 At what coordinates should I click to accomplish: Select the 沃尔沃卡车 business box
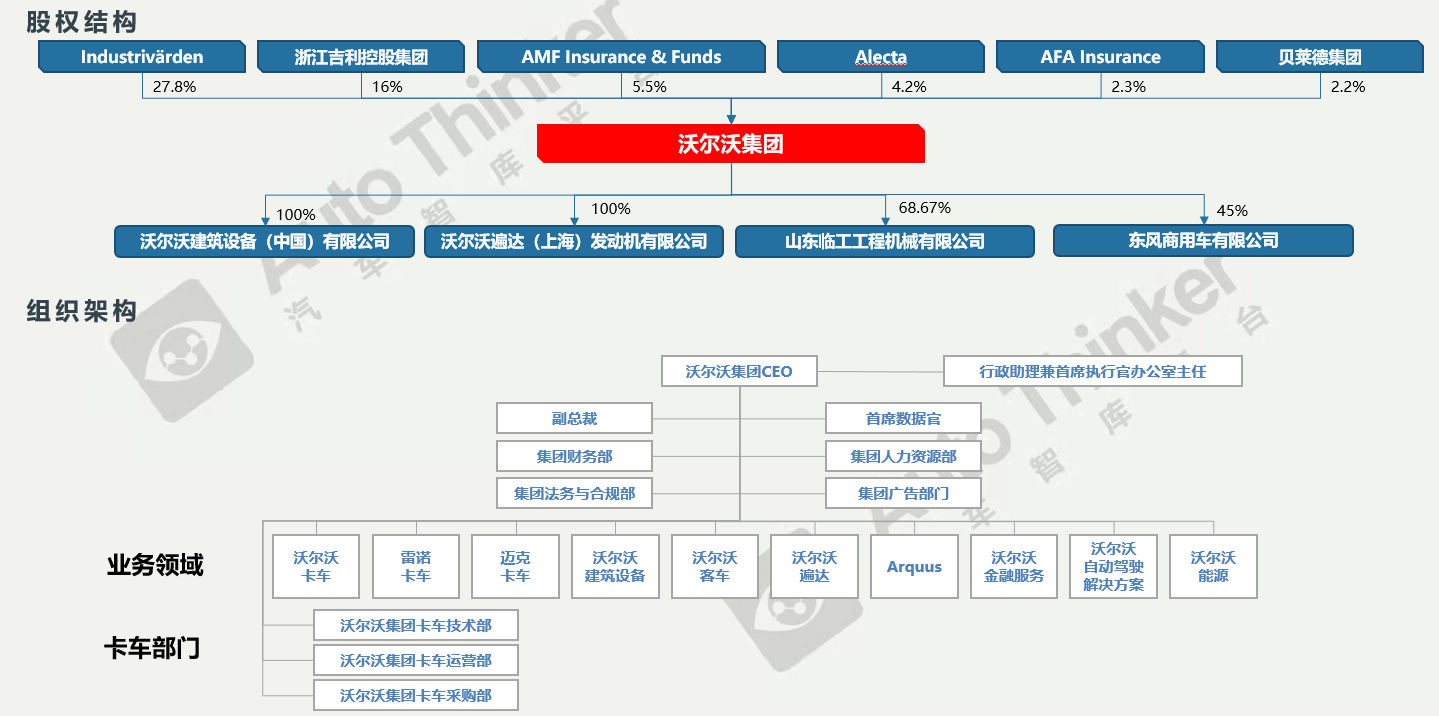pos(316,567)
